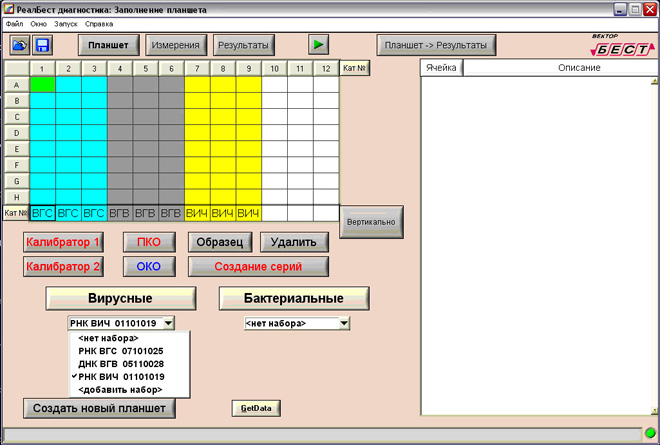Click column header 12 of the plate
The image size is (660, 445).
click(326, 69)
